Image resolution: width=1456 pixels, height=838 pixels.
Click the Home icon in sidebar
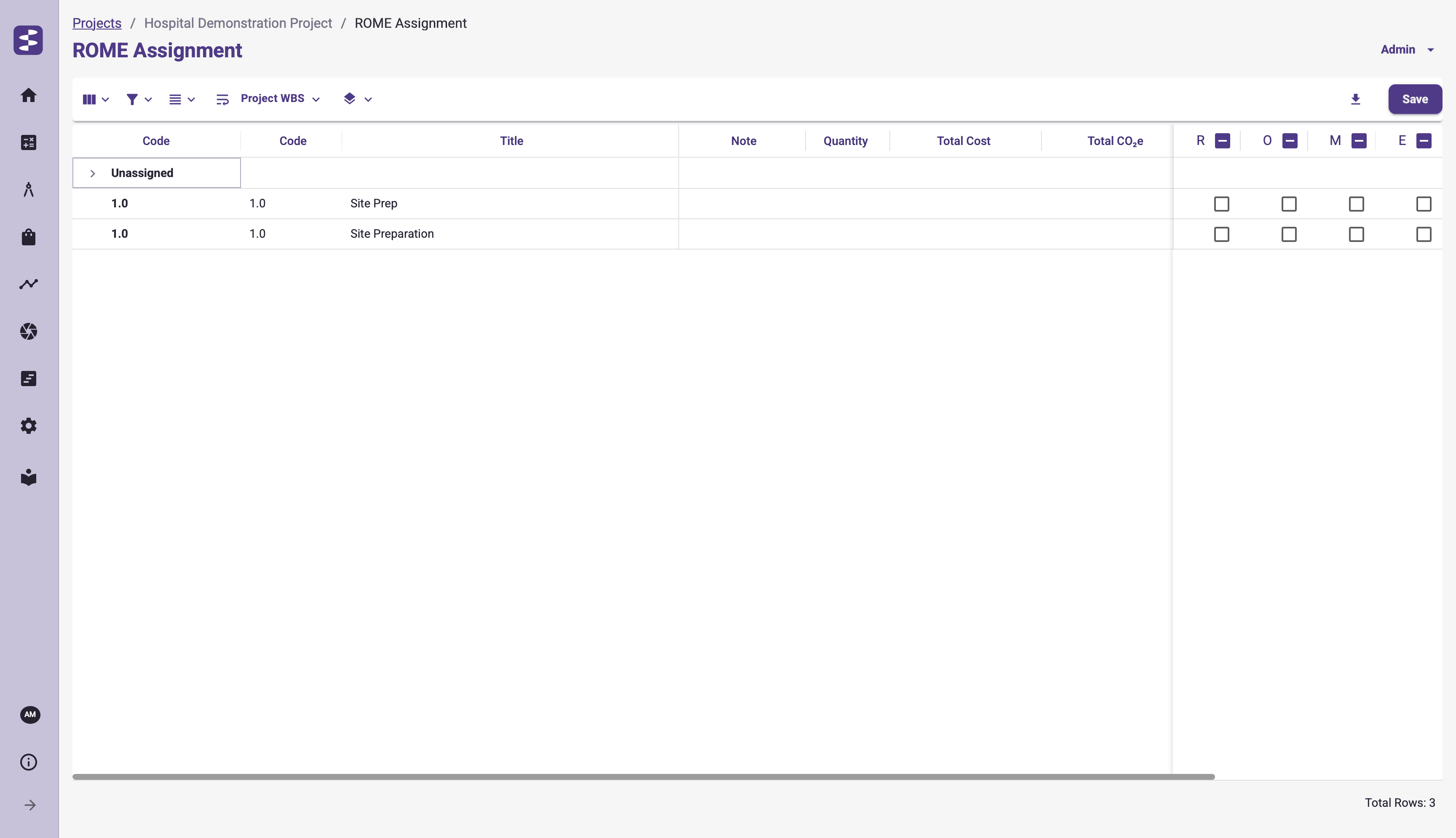28,95
